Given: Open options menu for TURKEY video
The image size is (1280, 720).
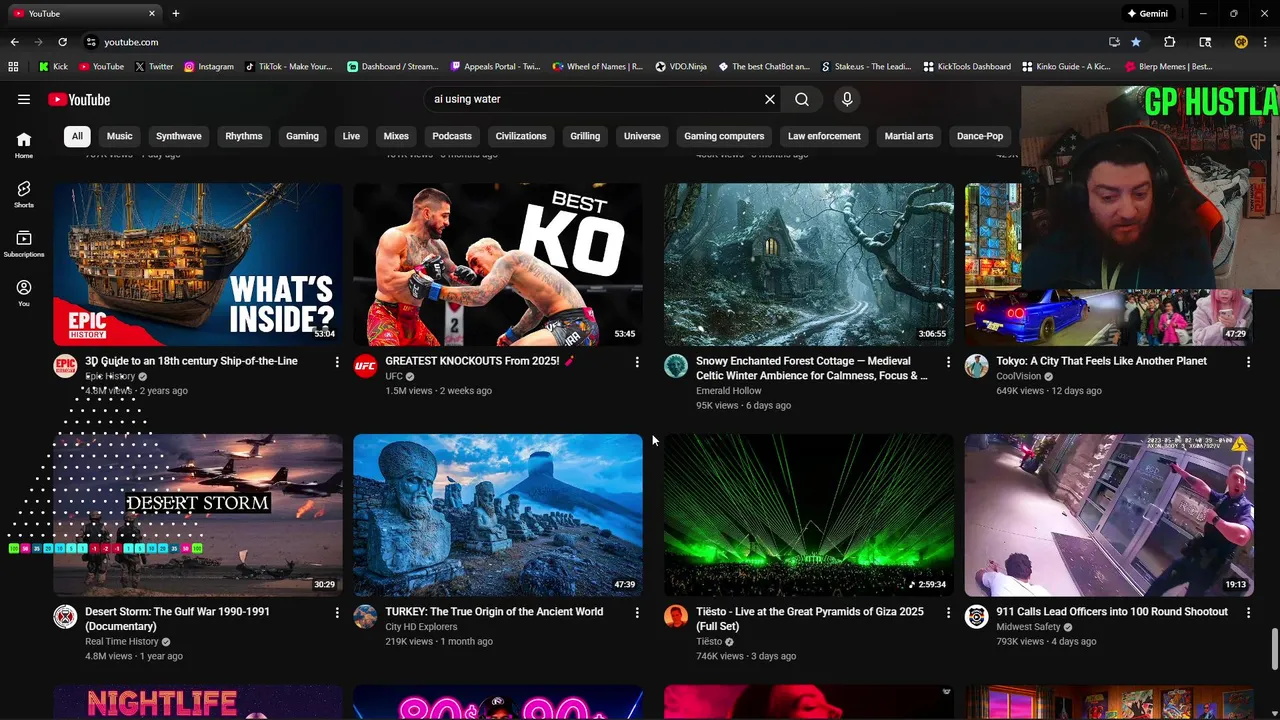Looking at the screenshot, I should (637, 612).
